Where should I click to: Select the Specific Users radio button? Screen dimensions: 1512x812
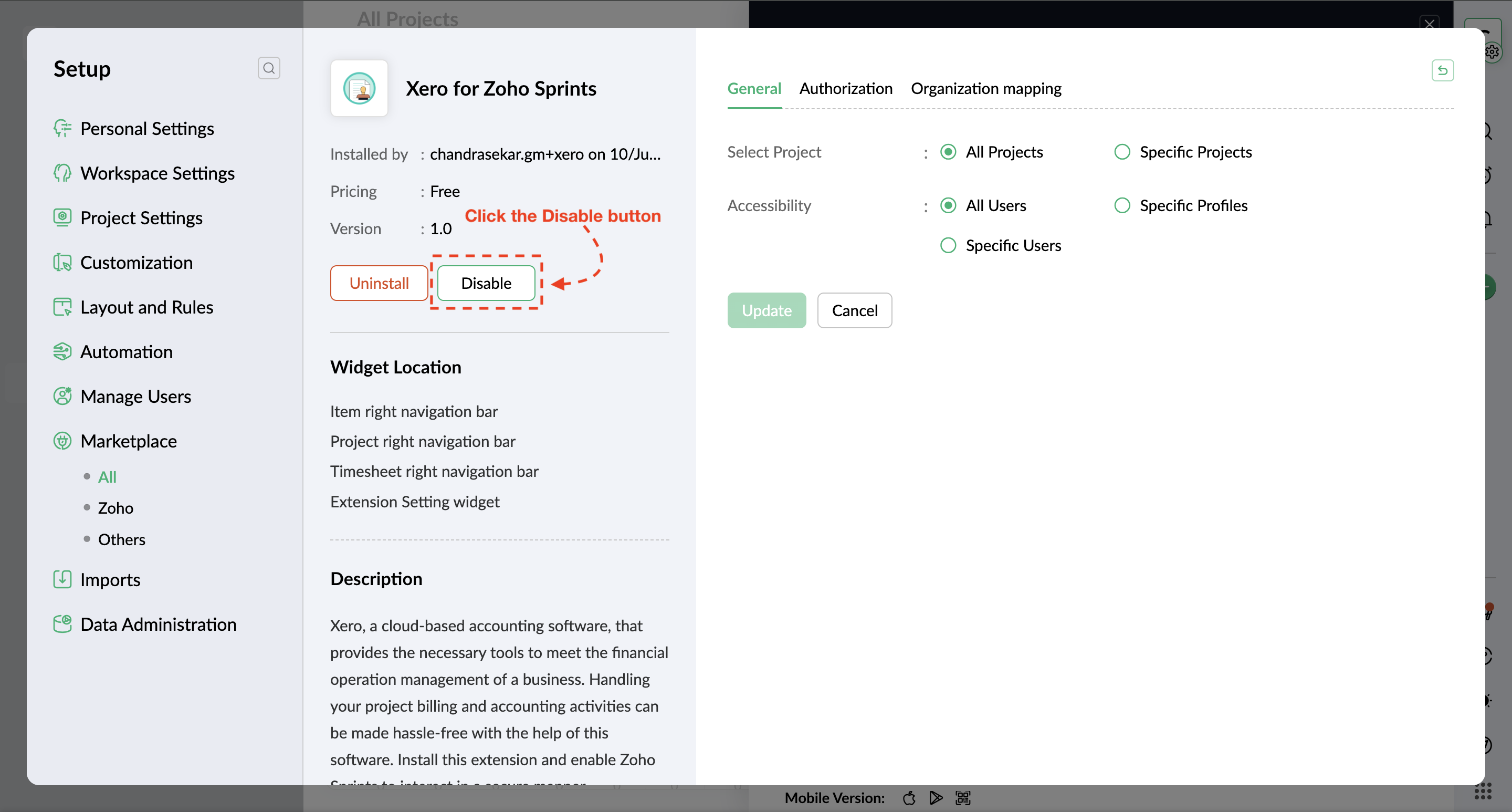point(948,245)
